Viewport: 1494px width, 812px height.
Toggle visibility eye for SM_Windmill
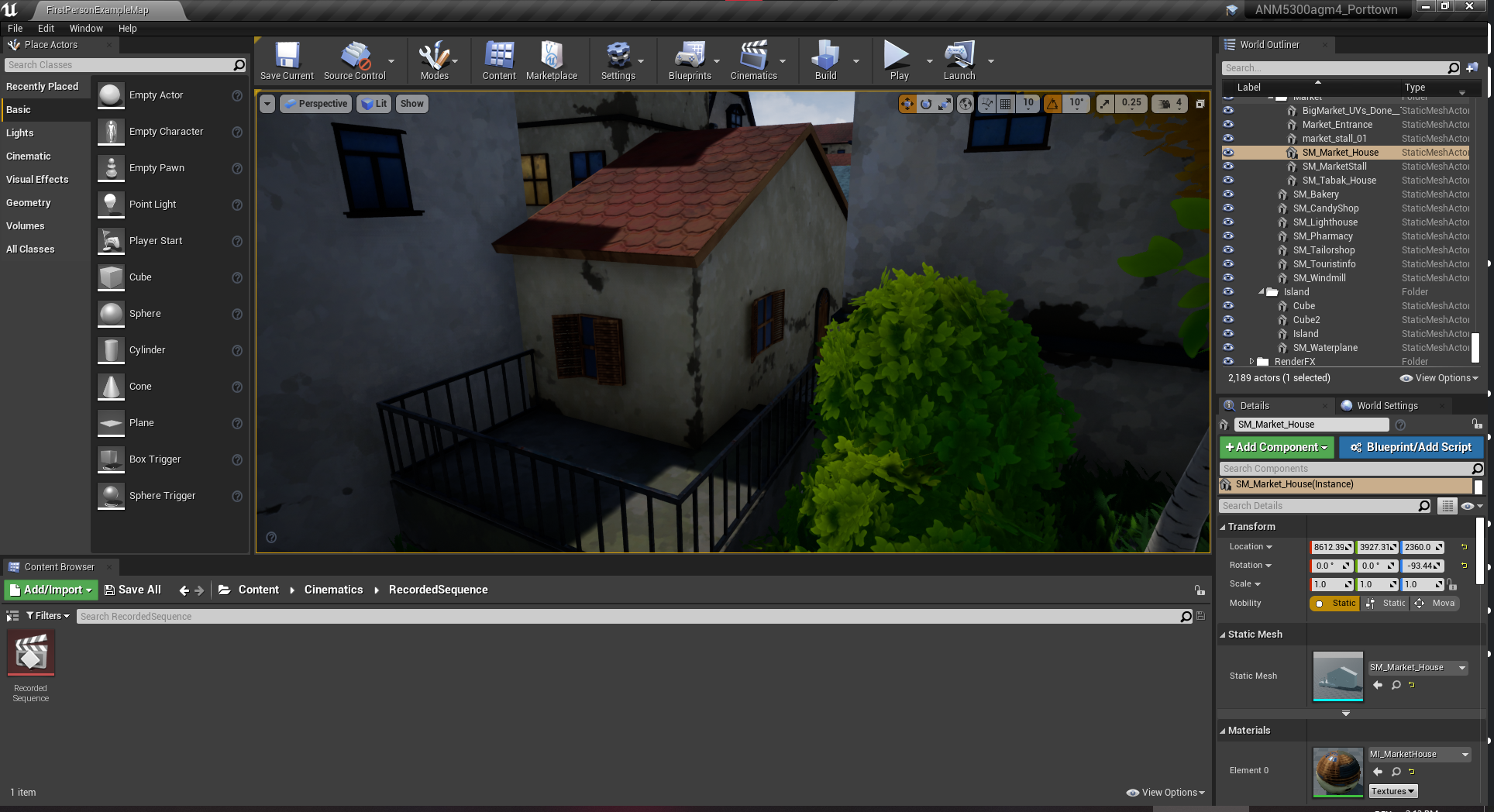pyautogui.click(x=1228, y=278)
